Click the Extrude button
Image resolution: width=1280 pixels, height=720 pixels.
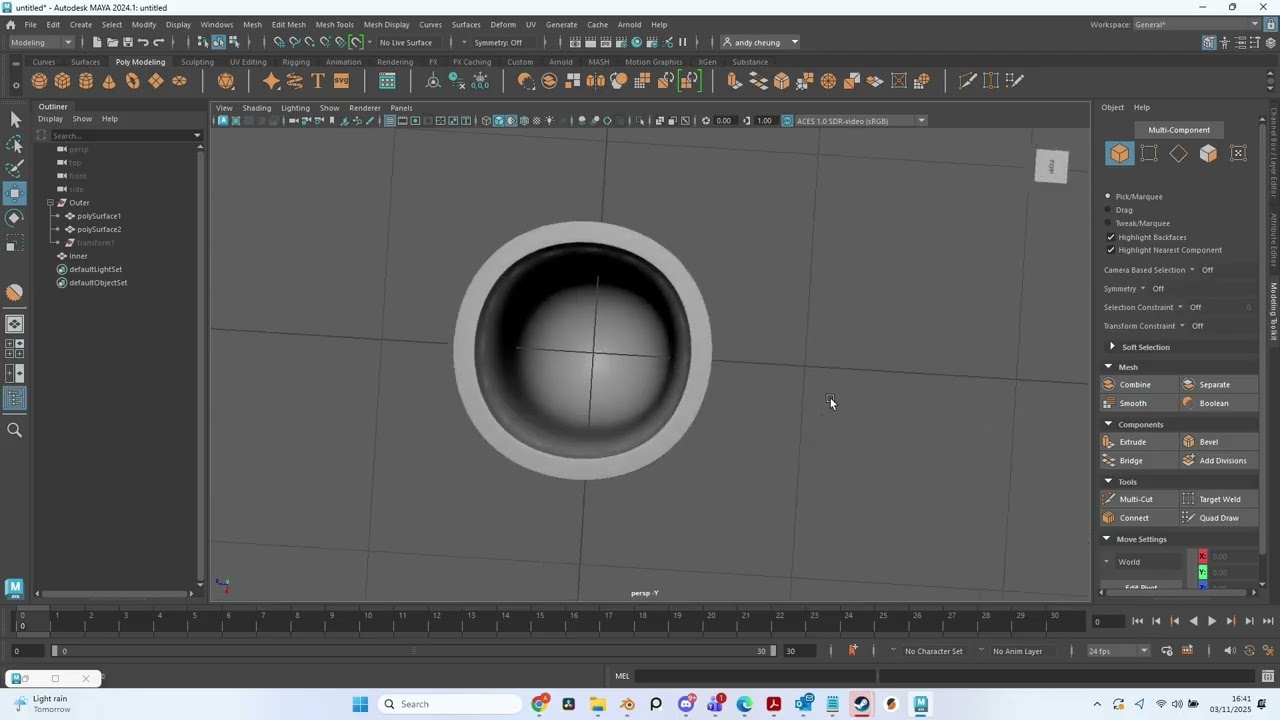(x=1137, y=442)
